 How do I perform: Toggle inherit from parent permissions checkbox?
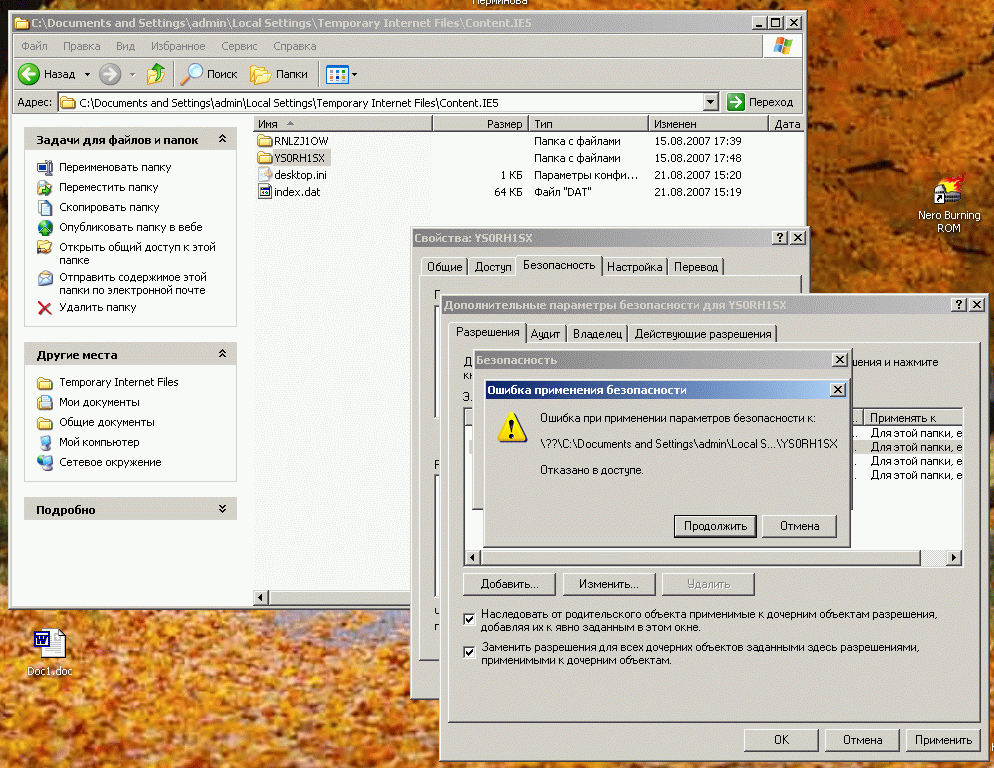point(469,619)
